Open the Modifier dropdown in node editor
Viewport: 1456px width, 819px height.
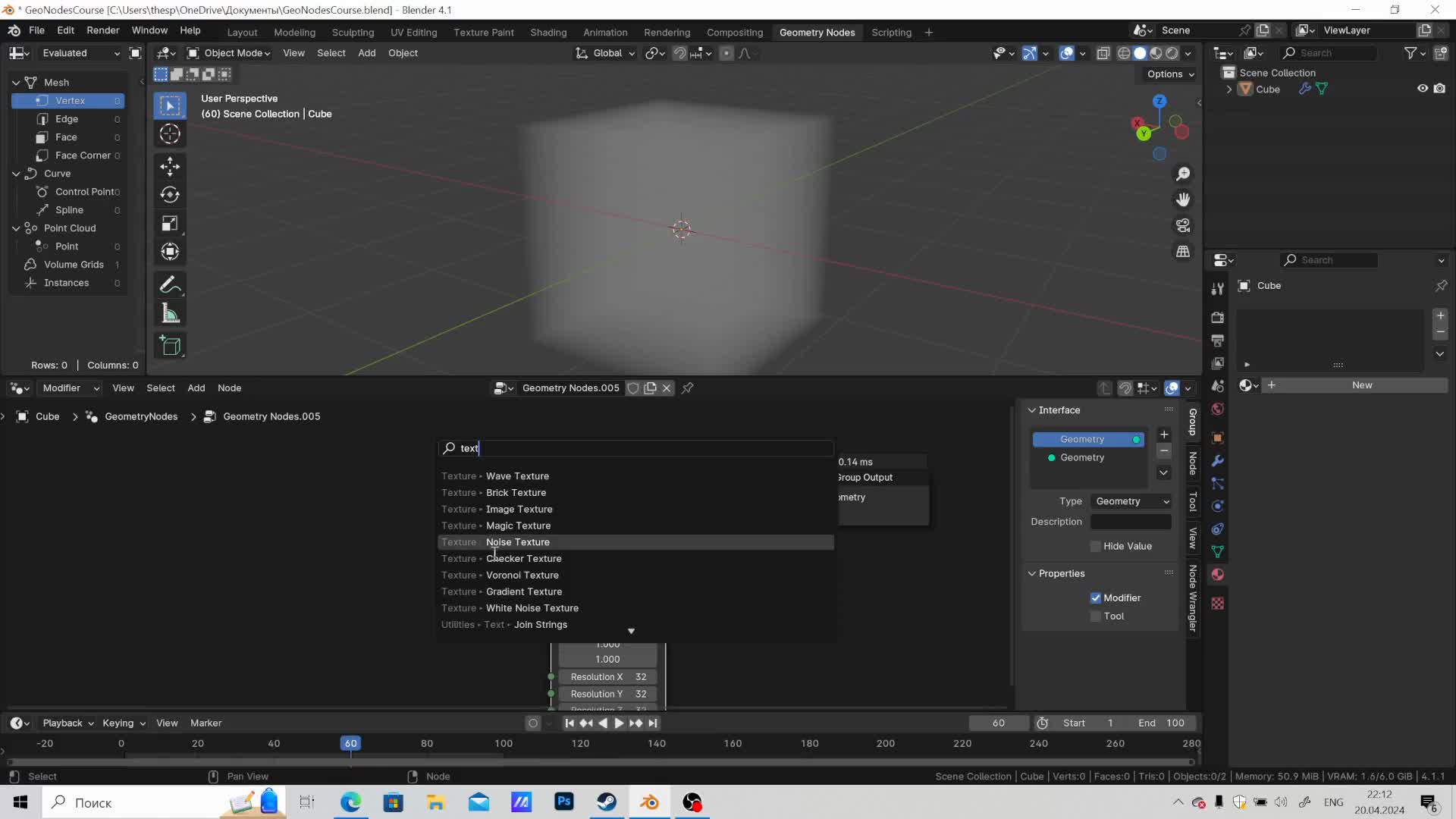[70, 388]
